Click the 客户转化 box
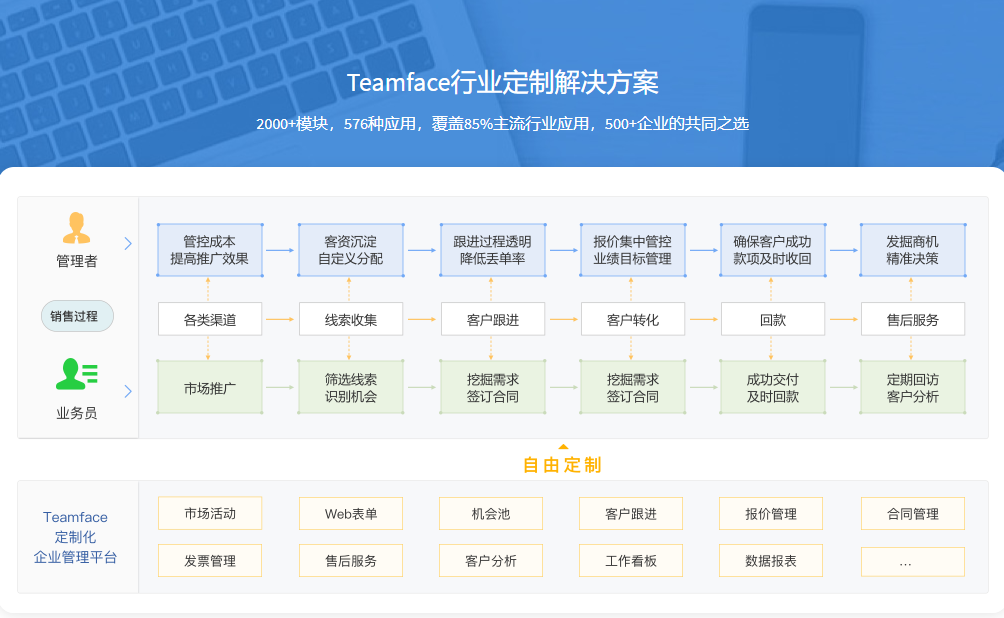 (632, 318)
